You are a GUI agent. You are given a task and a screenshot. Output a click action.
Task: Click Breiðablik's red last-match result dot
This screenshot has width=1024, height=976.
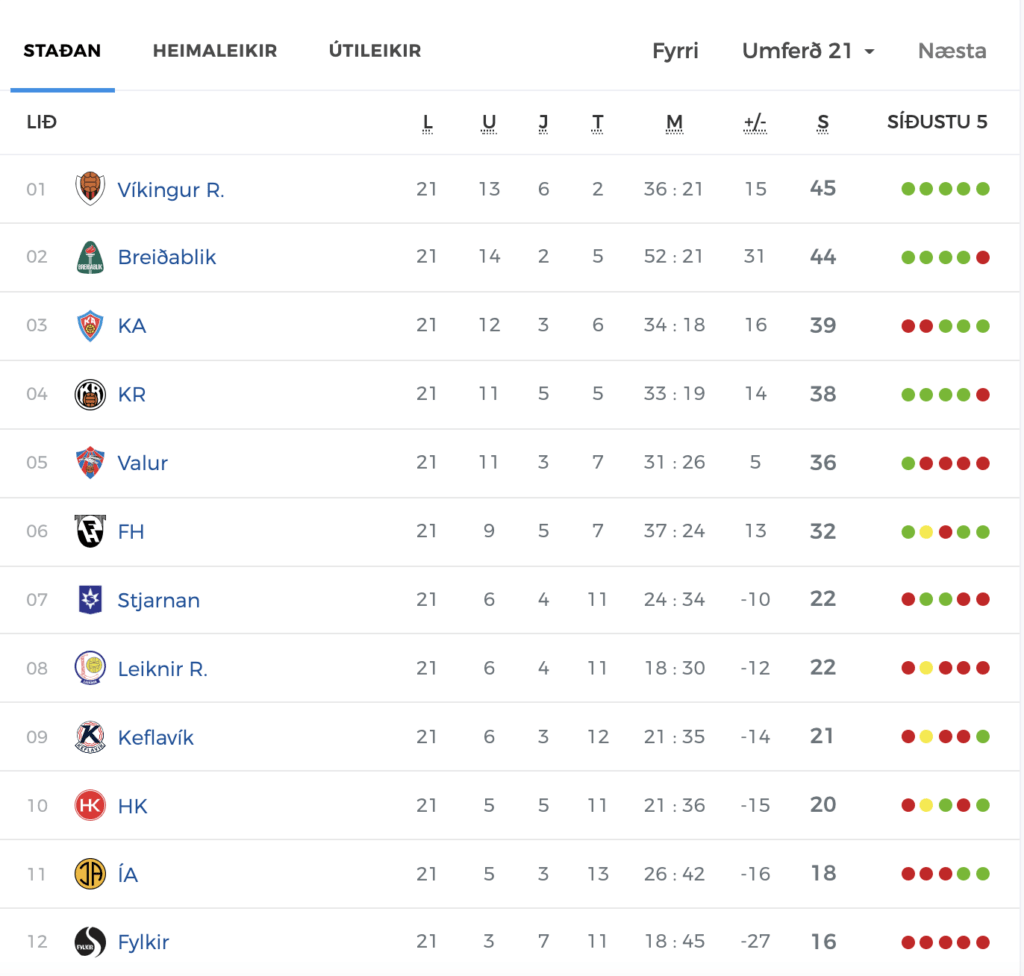coord(983,257)
